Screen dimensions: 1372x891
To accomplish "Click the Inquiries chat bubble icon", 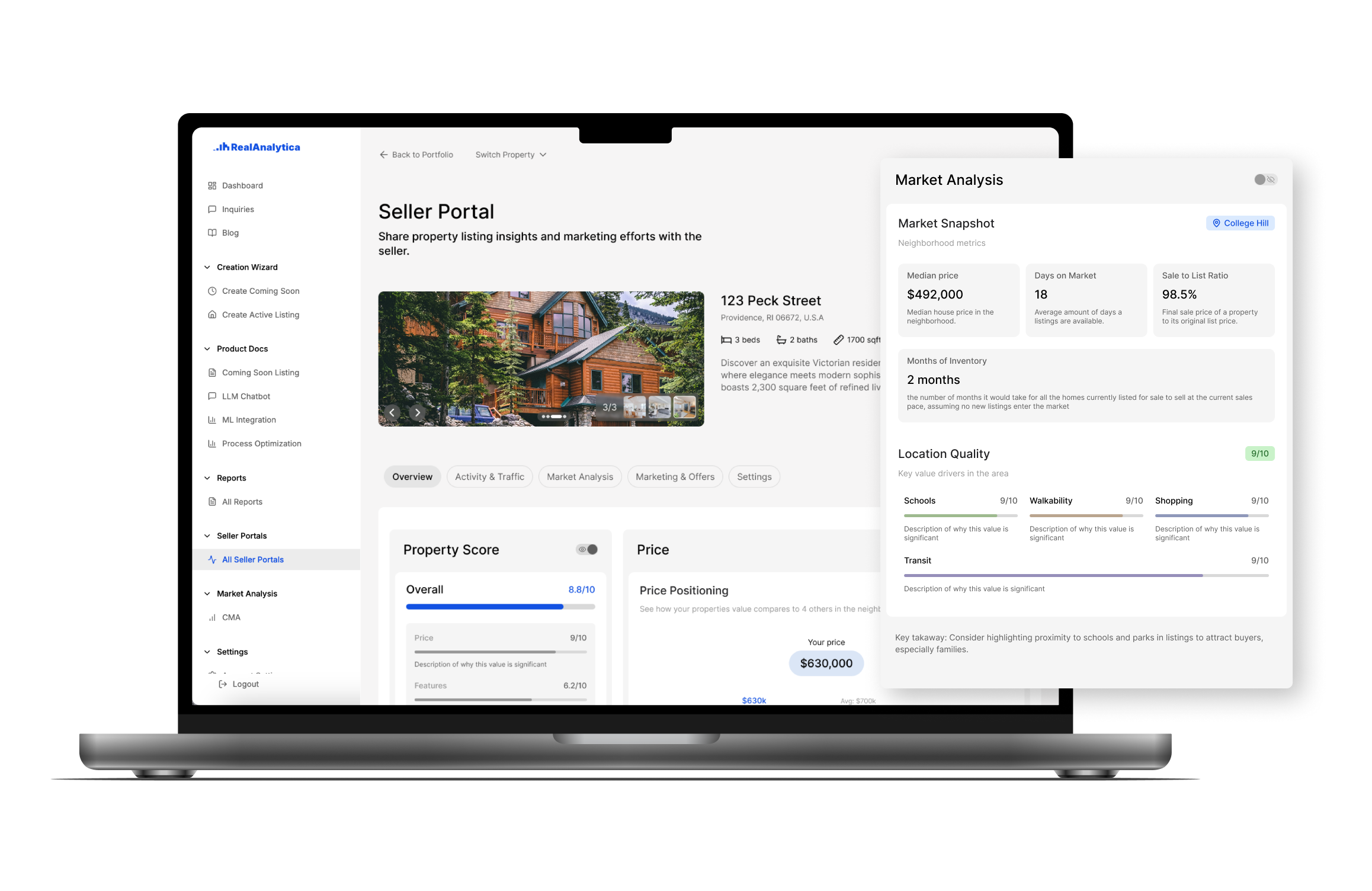I will click(x=212, y=209).
